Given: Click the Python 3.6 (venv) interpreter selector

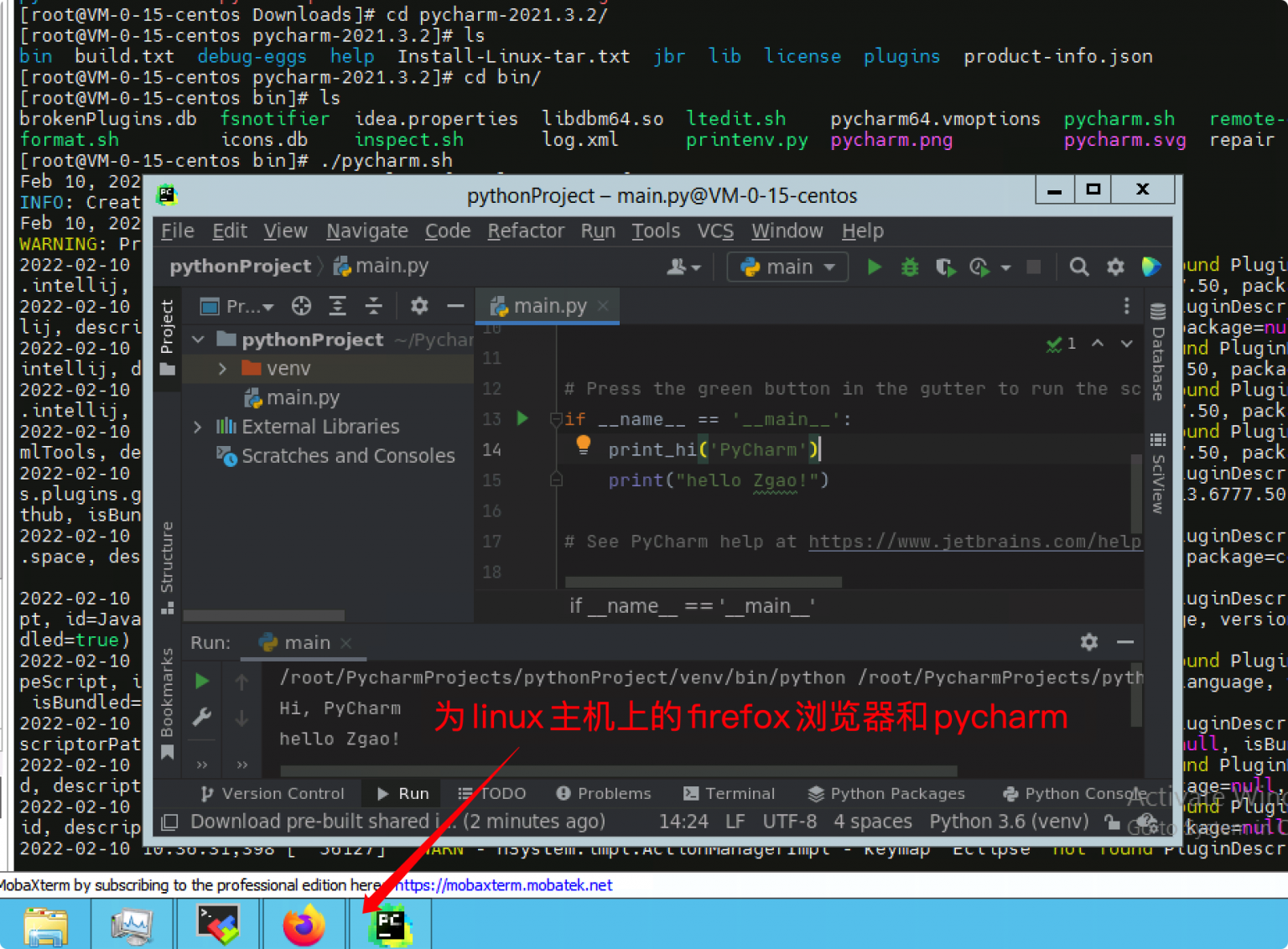Looking at the screenshot, I should [1009, 822].
